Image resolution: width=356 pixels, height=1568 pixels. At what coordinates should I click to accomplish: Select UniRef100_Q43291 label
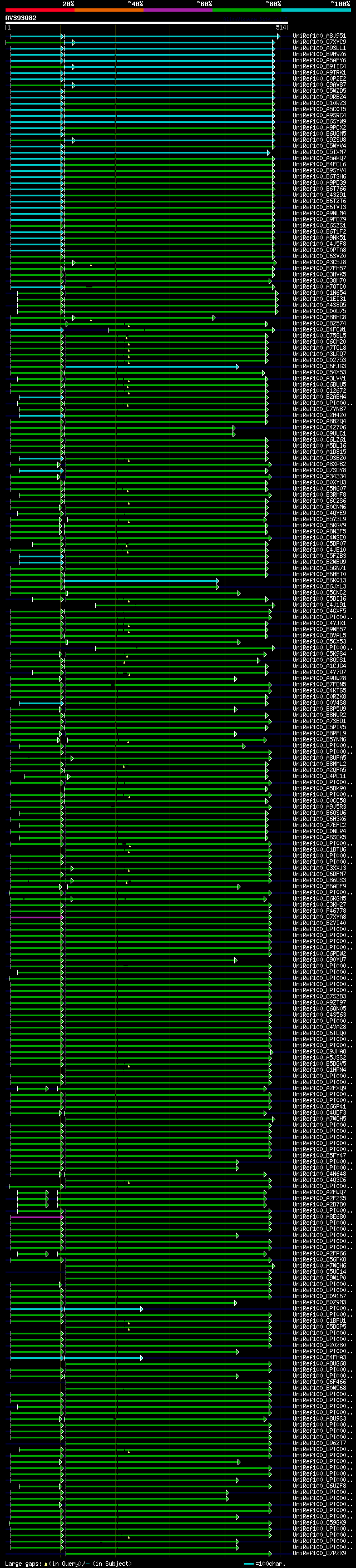tap(319, 195)
